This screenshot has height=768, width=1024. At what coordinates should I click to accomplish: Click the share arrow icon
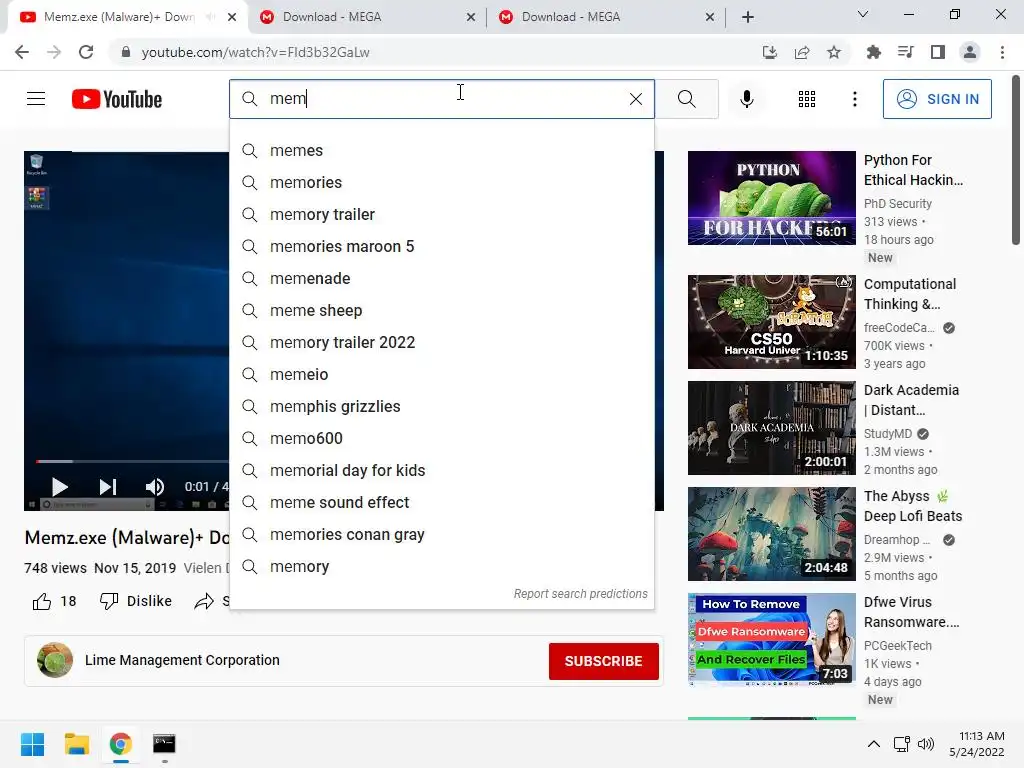point(204,601)
